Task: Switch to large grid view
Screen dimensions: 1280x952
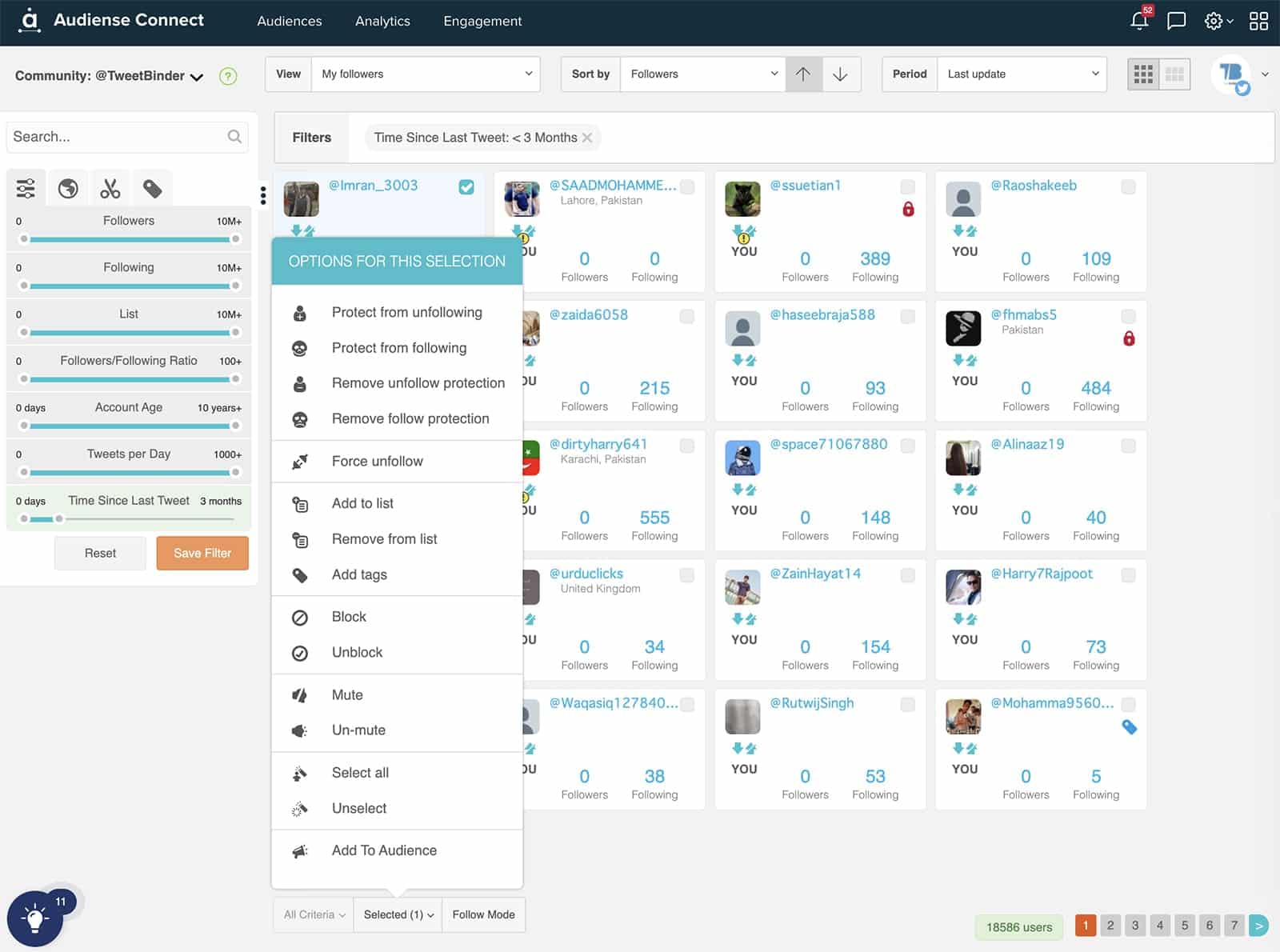Action: pos(1143,74)
